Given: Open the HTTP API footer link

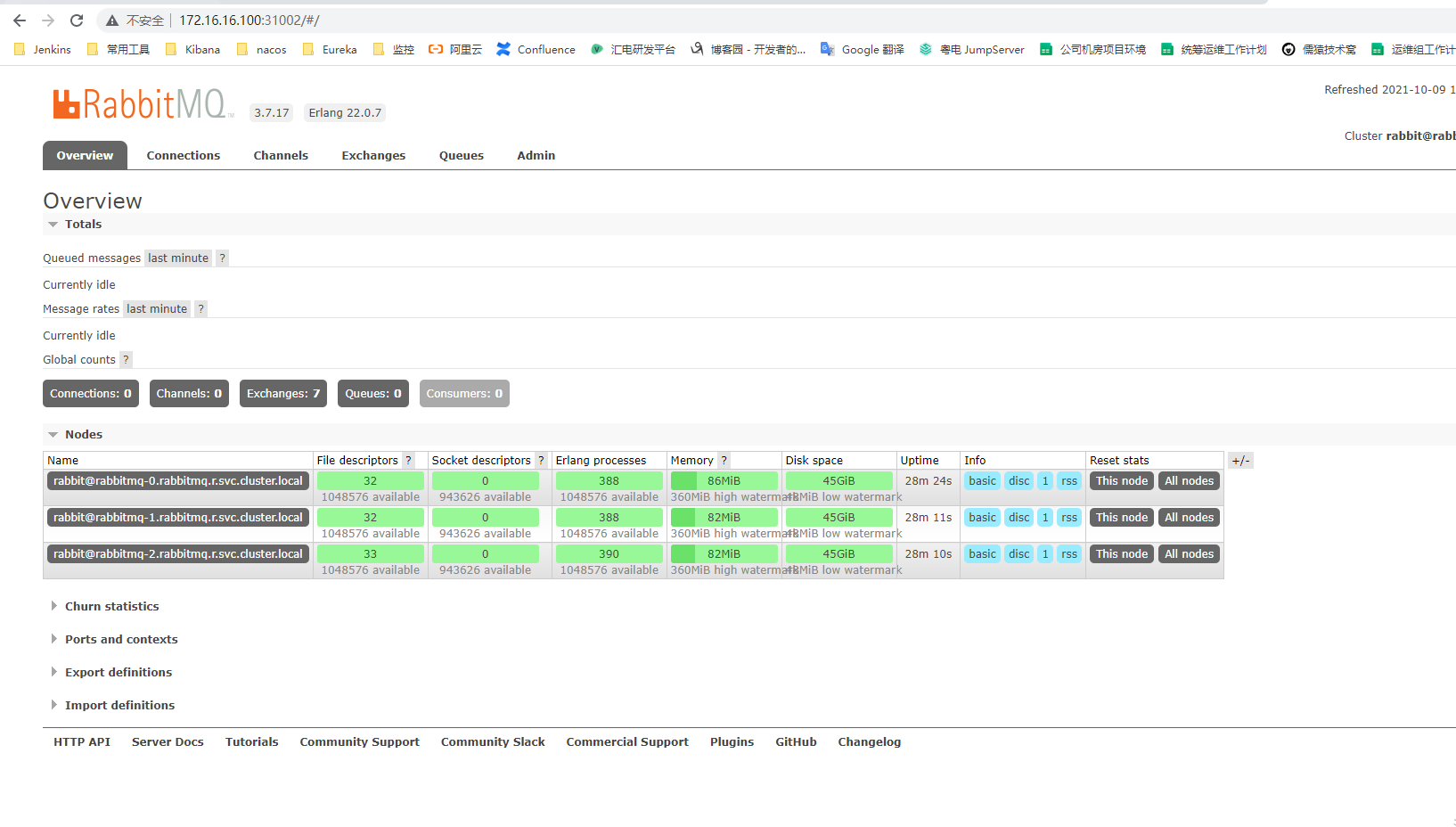Looking at the screenshot, I should click(82, 742).
